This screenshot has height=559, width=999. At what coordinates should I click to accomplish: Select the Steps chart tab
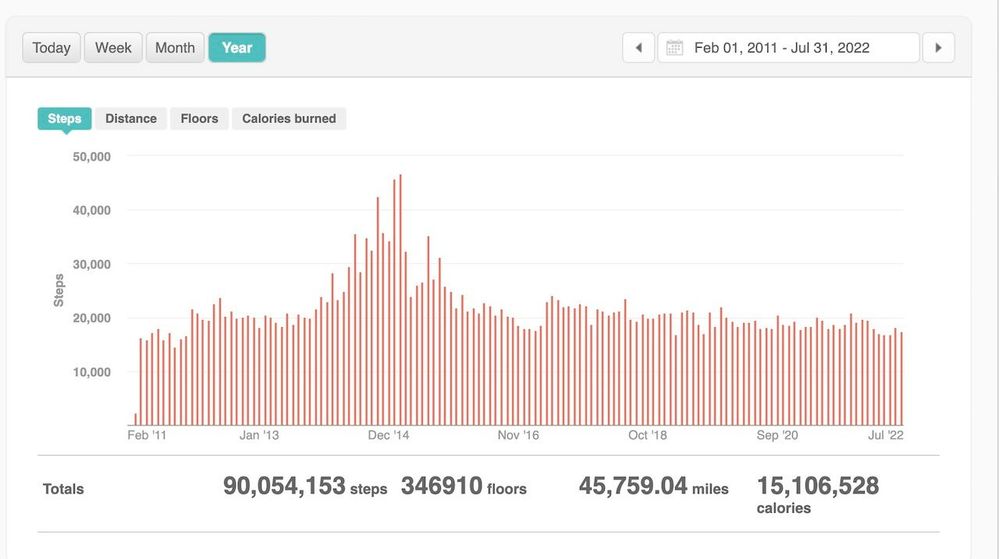click(x=64, y=118)
